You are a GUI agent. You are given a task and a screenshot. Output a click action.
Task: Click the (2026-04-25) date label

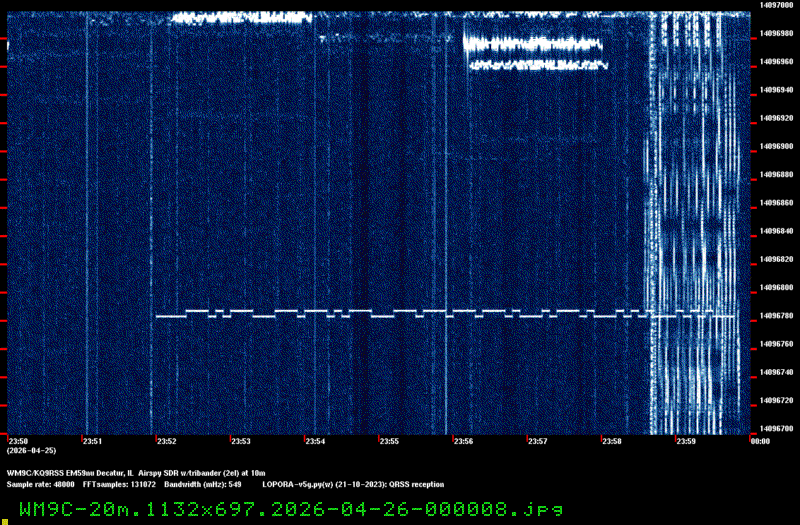[31, 451]
